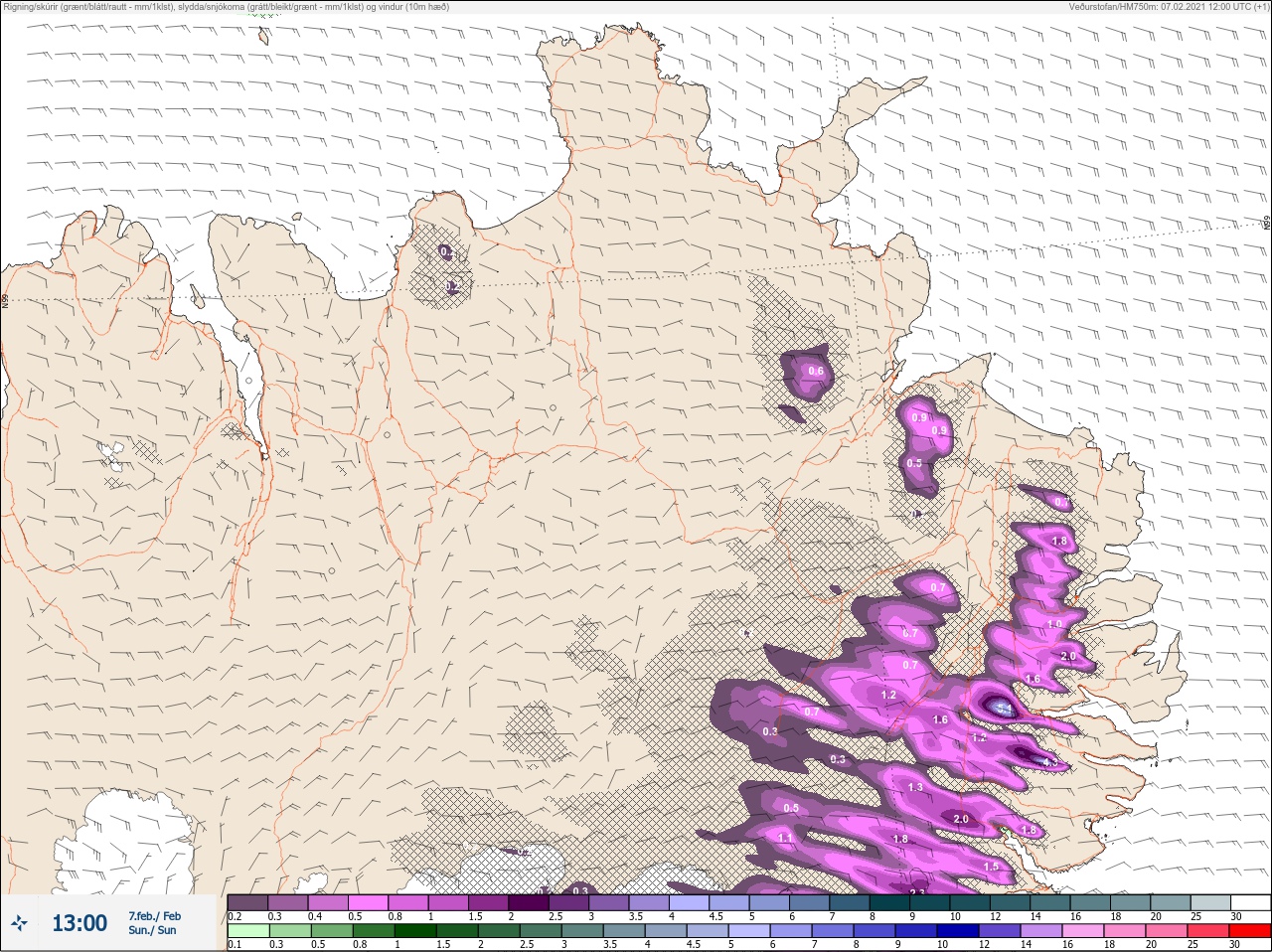Click the '0.1' label on the rain legend row

click(235, 945)
